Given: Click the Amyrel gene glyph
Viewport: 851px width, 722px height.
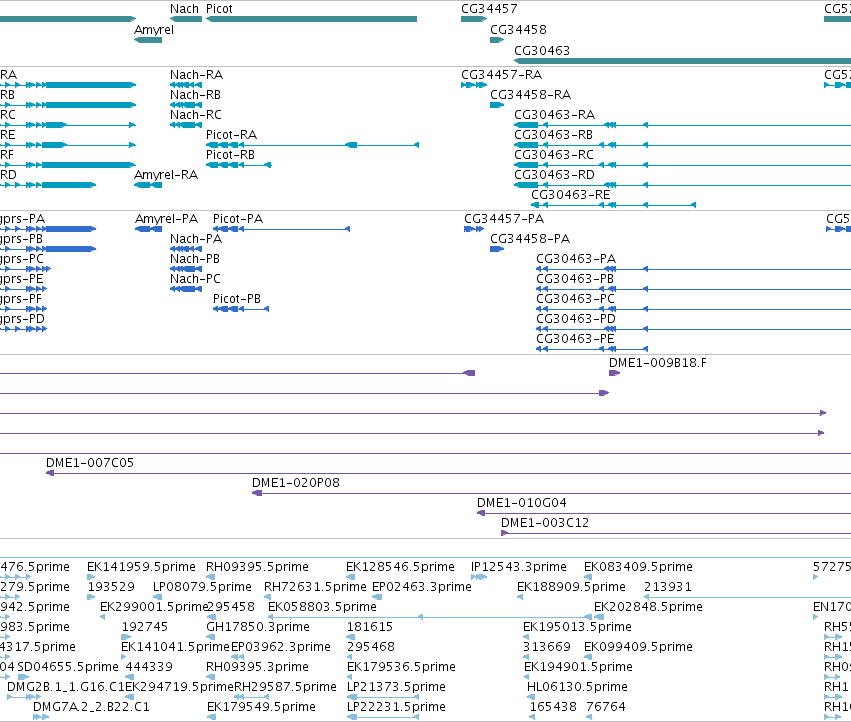Looking at the screenshot, I should coord(148,40).
